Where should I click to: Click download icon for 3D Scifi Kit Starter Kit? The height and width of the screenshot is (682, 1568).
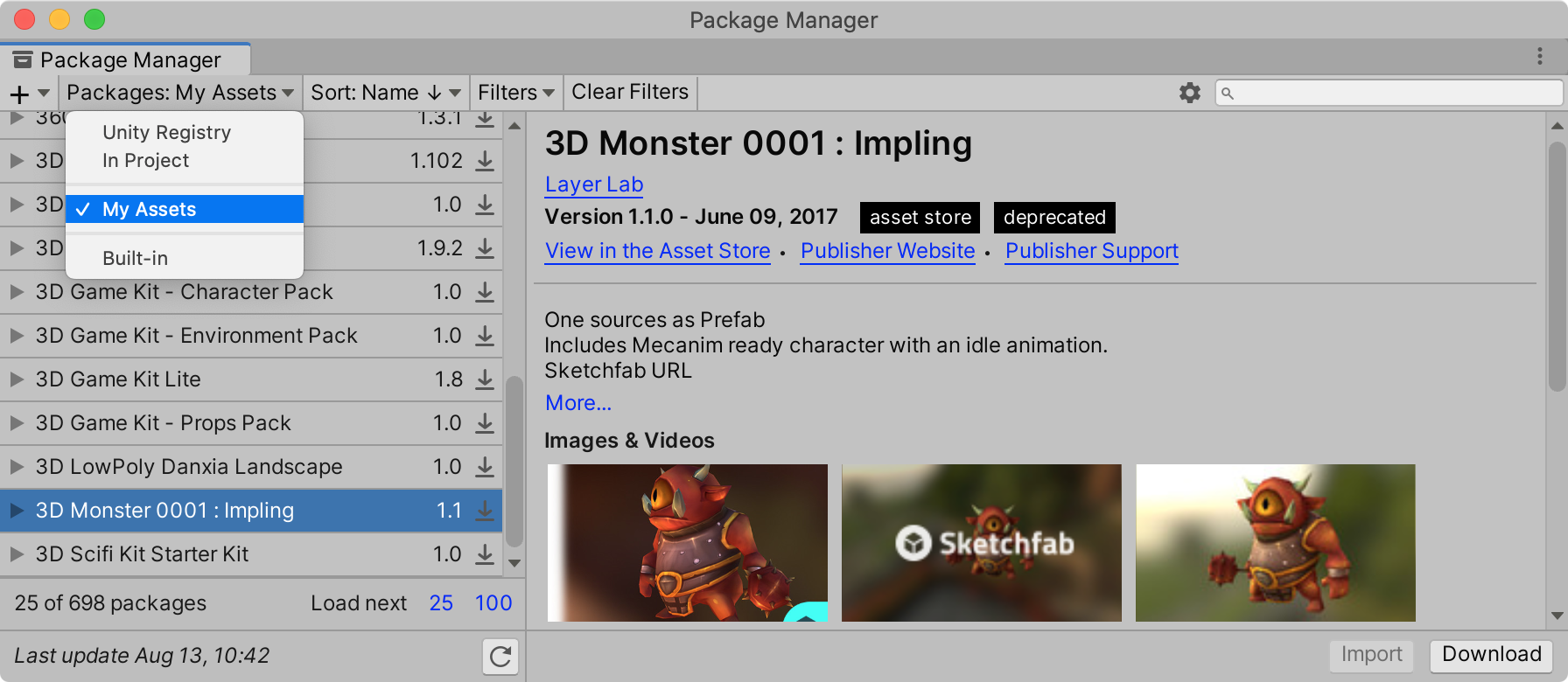[x=485, y=554]
